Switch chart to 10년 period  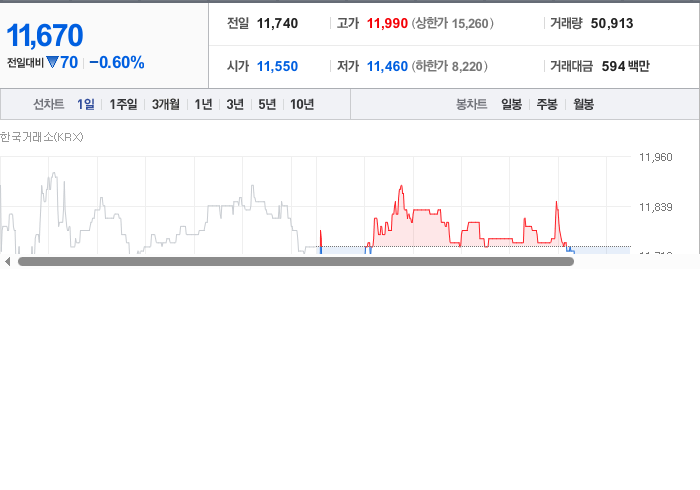tap(302, 104)
